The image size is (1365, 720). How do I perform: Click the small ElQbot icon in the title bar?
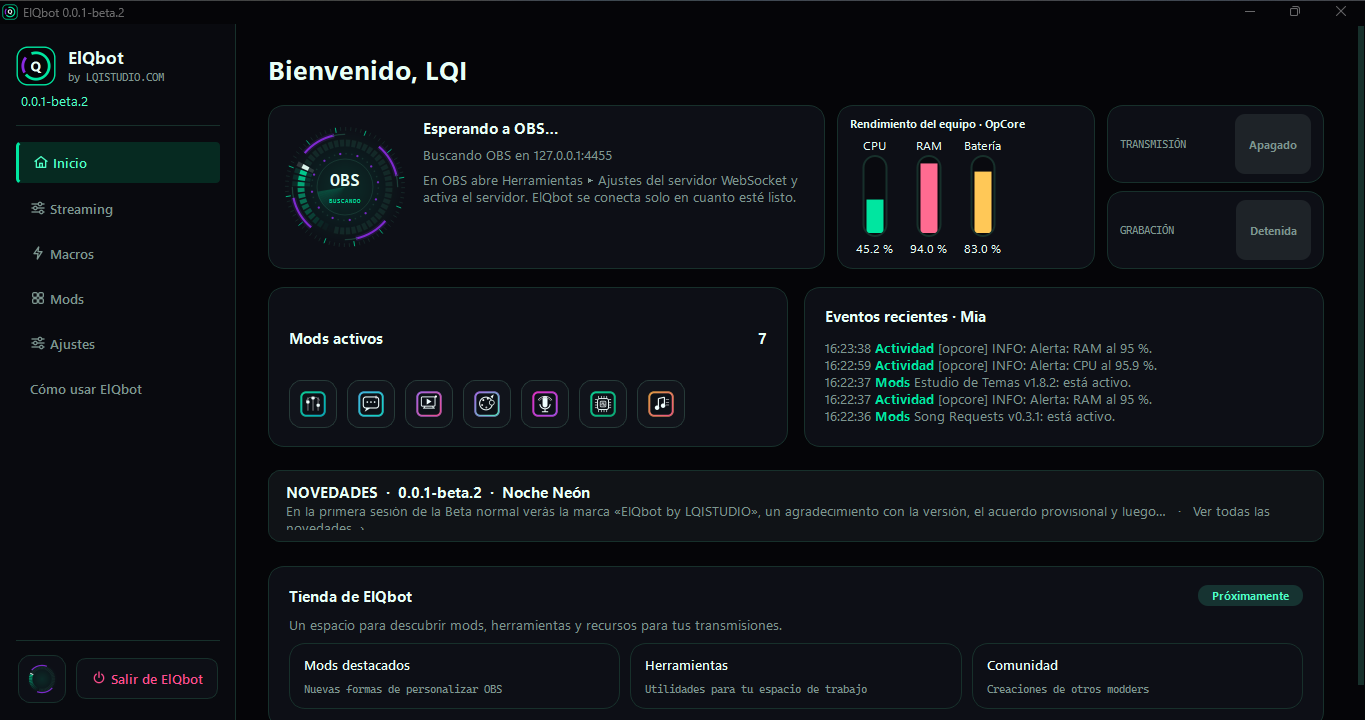10,11
